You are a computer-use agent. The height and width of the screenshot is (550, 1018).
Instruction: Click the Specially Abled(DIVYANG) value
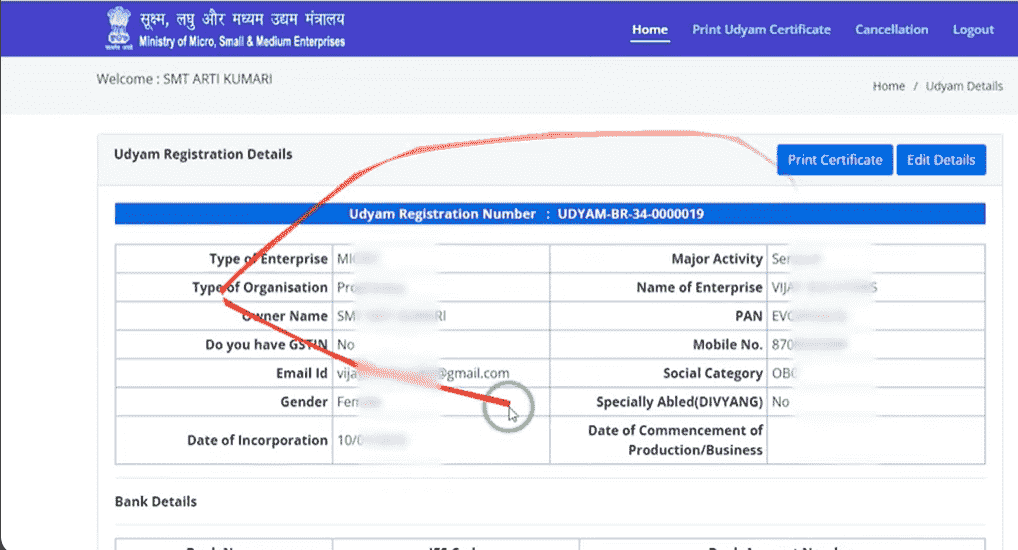(780, 402)
